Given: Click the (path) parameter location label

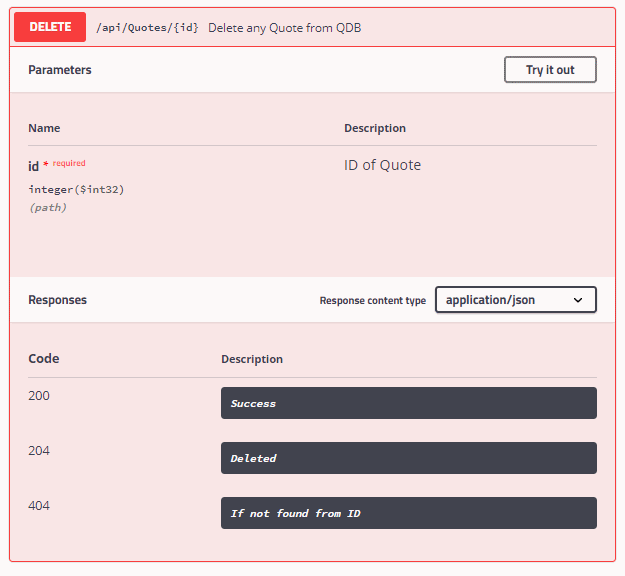Looking at the screenshot, I should 47,207.
